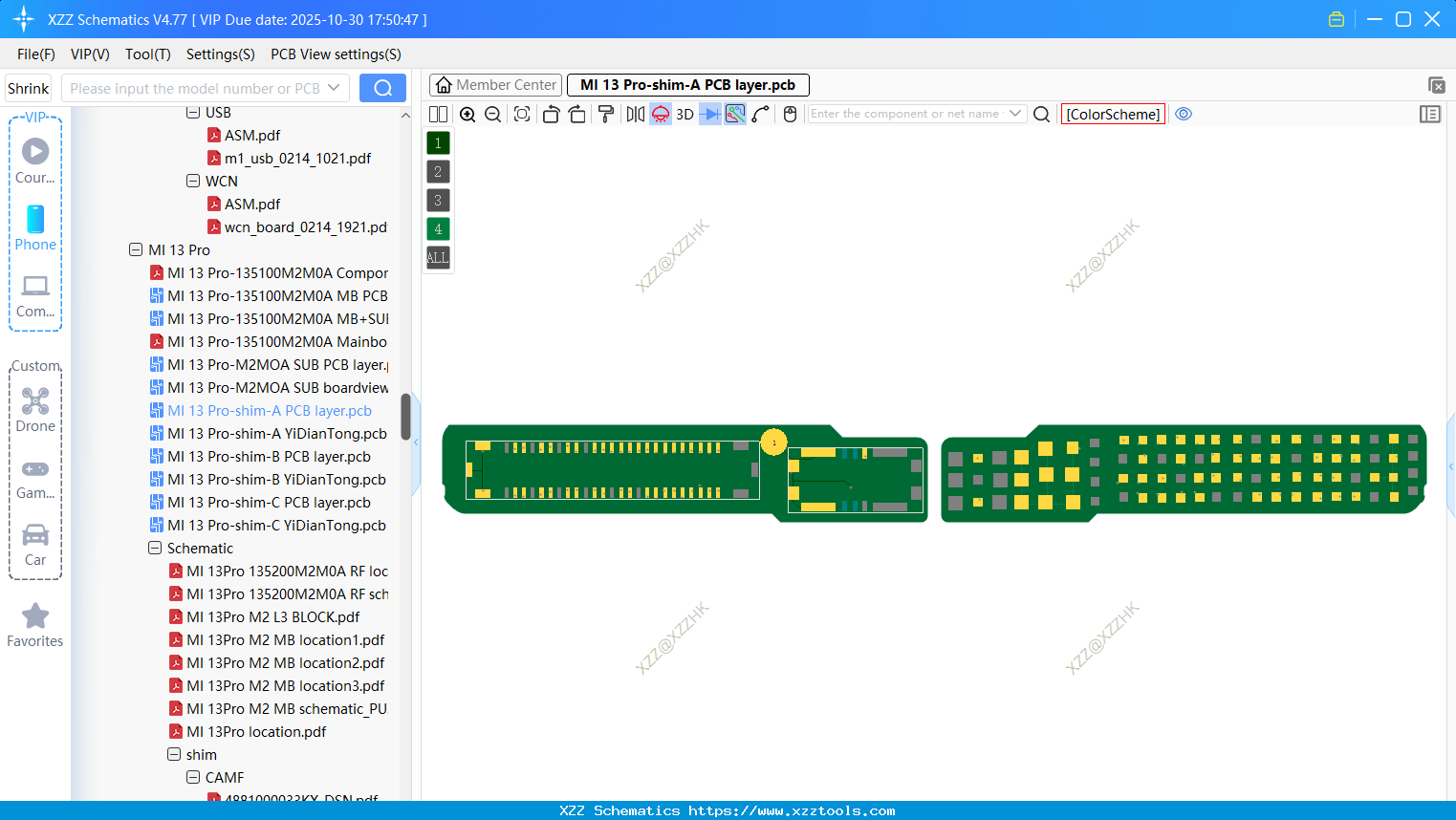Collapse the MI 13 Pro tree node
Image resolution: width=1456 pixels, height=820 pixels.
pos(136,250)
